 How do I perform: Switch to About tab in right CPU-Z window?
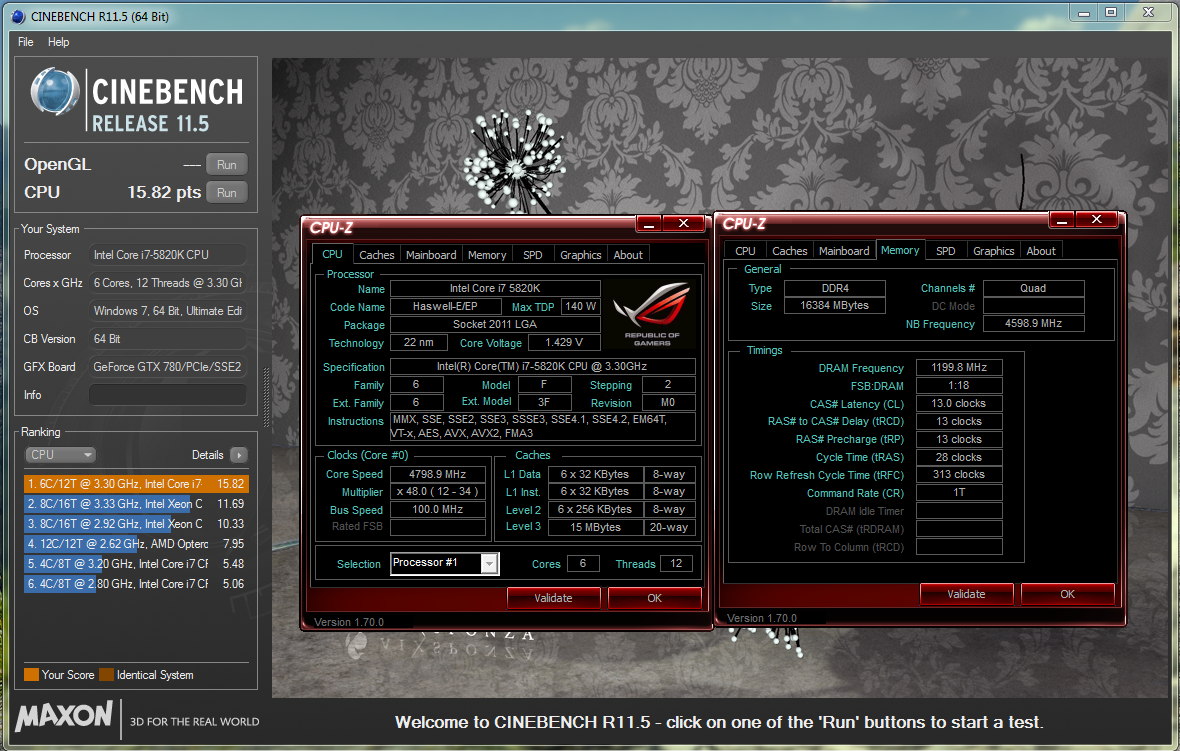click(x=1041, y=251)
